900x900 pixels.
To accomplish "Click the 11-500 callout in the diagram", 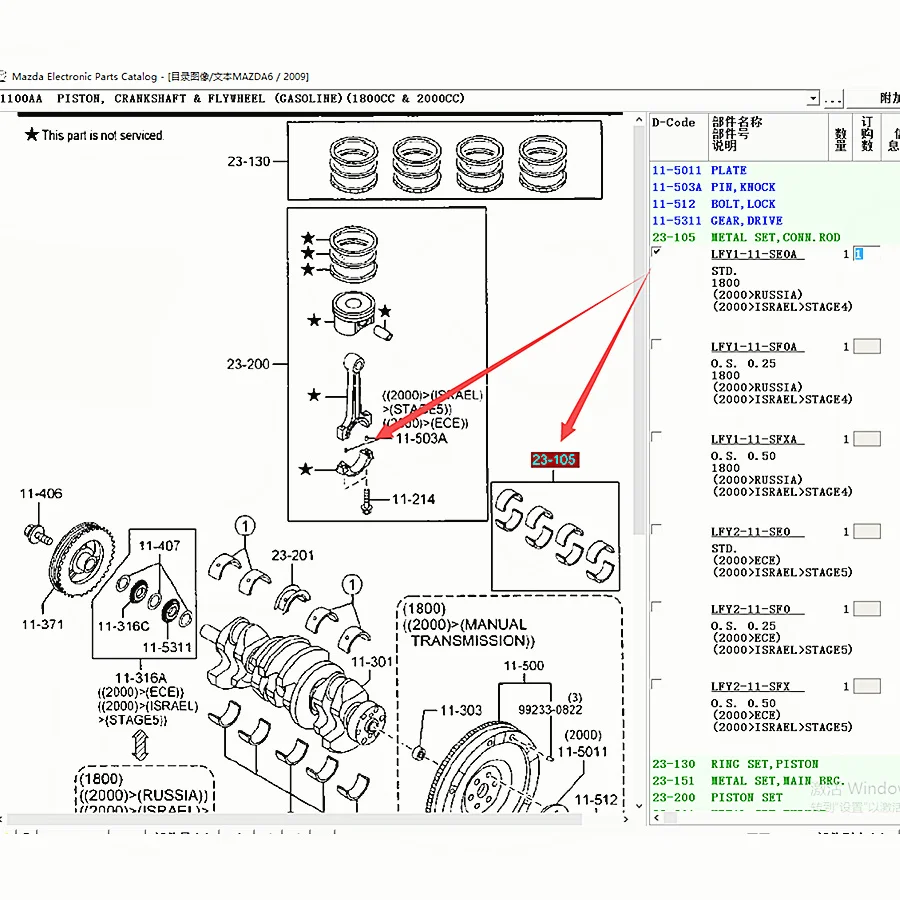I will pos(523,665).
